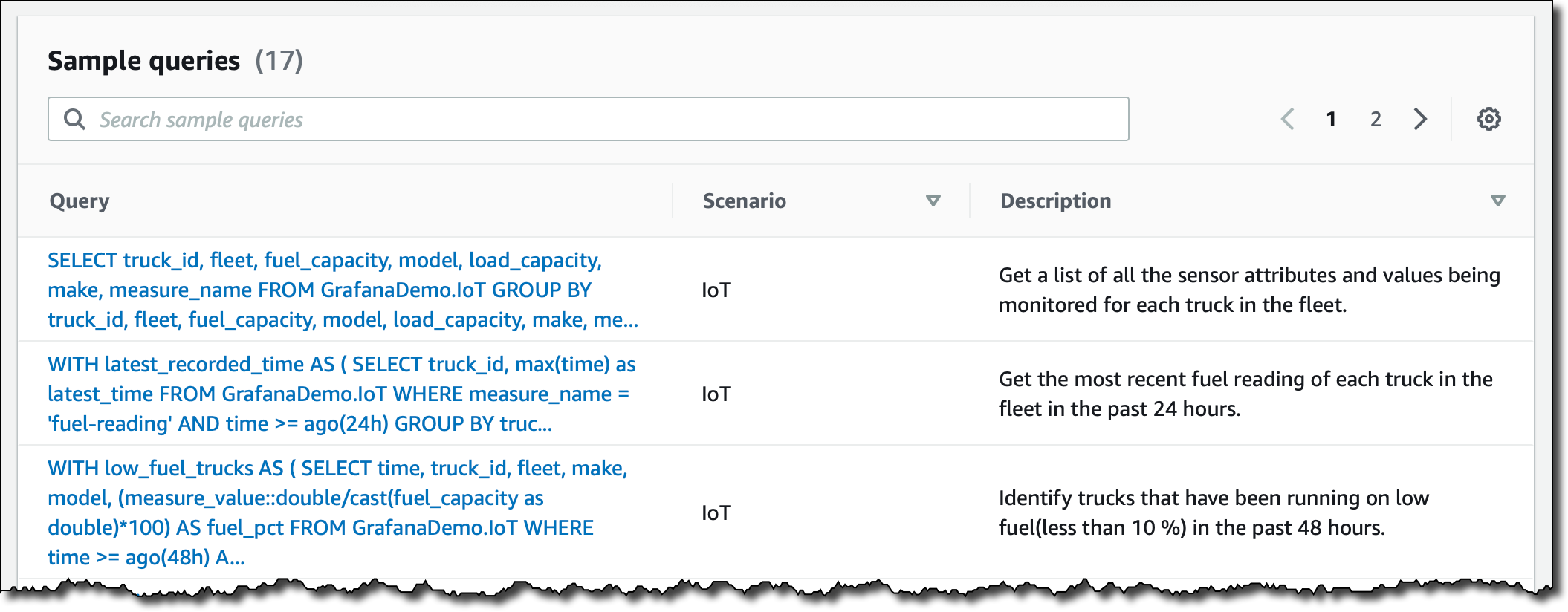Image resolution: width=1568 pixels, height=612 pixels.
Task: Click the Query column header
Action: 80,201
